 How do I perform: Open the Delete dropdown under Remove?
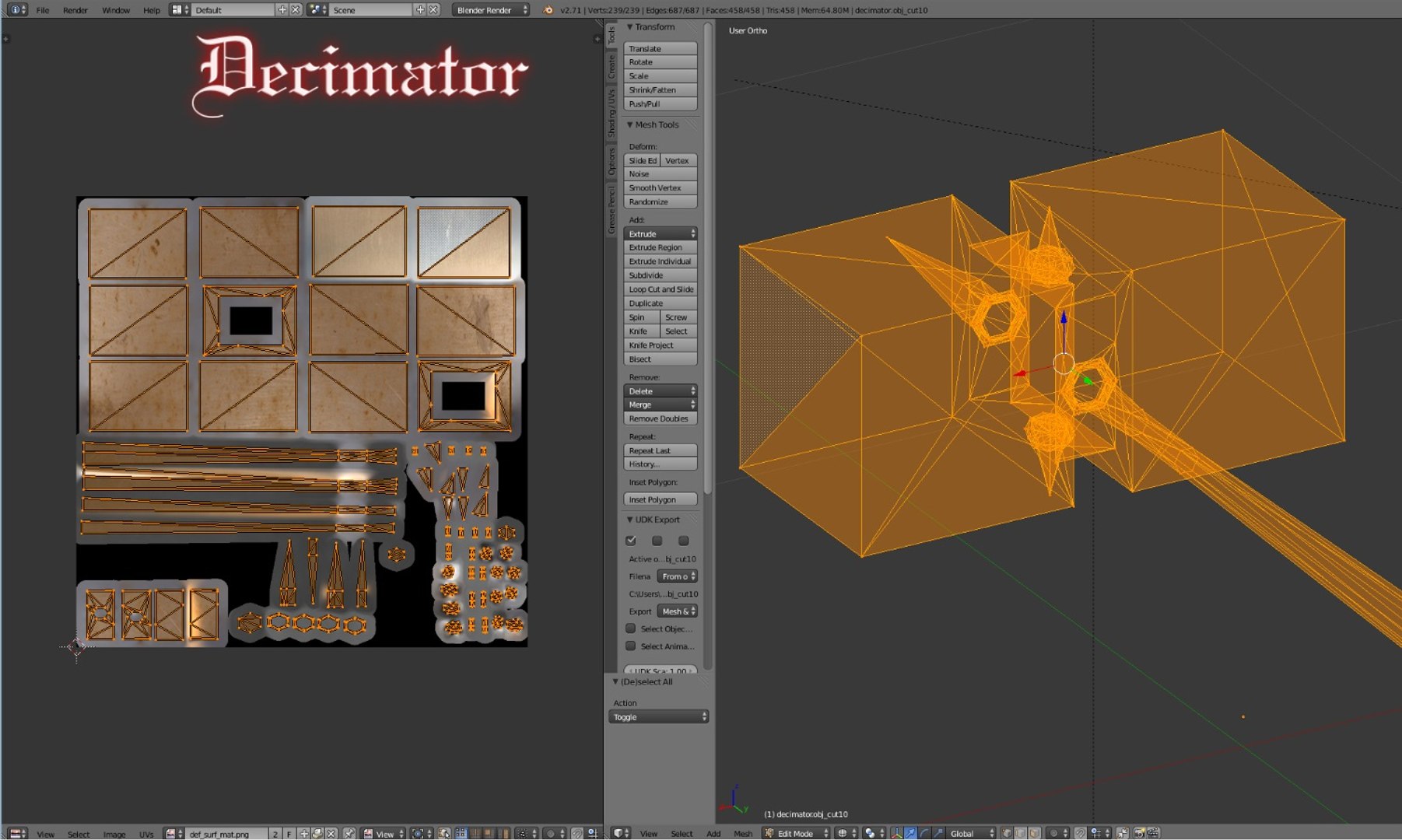[661, 390]
